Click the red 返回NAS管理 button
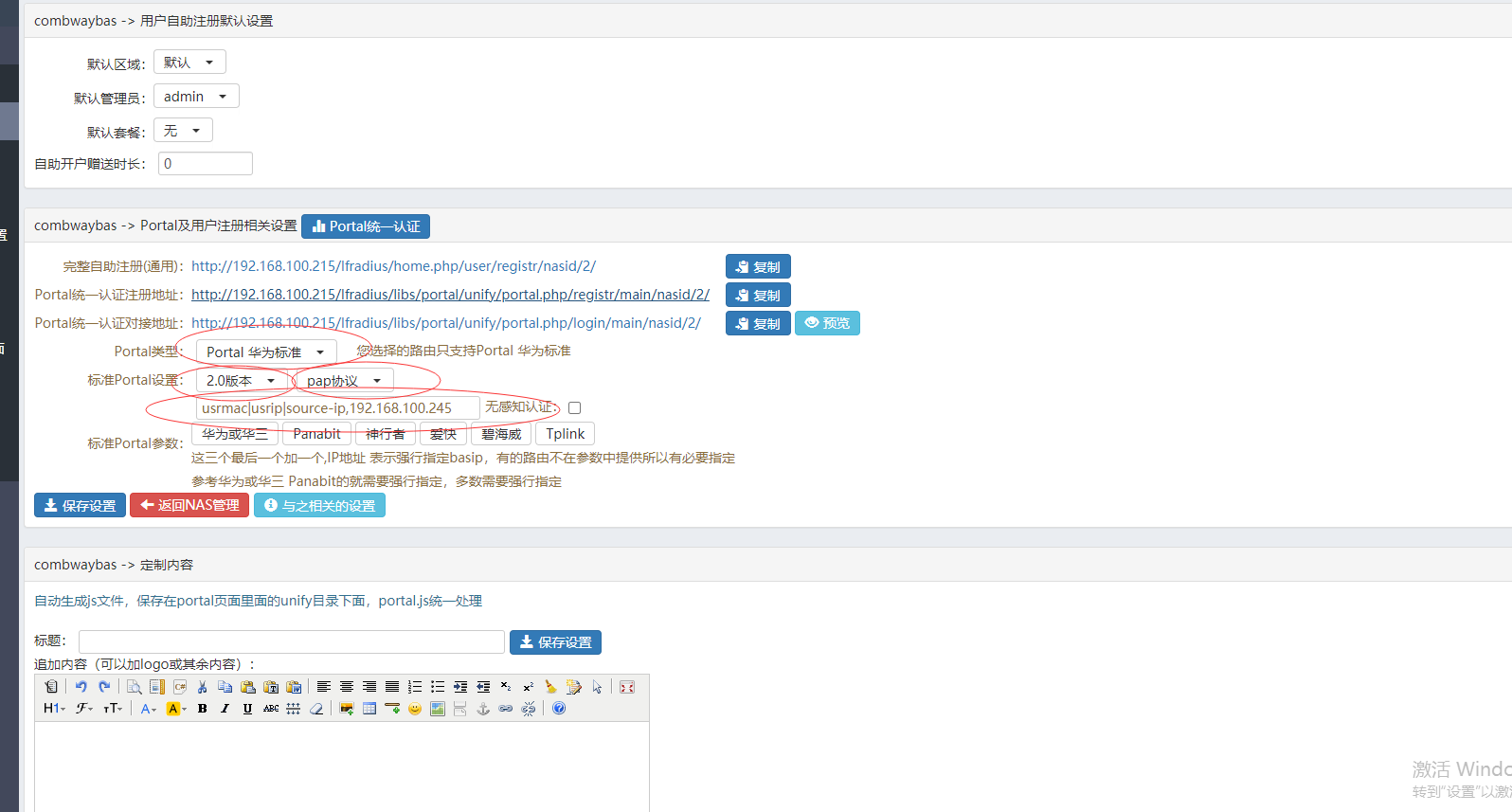This screenshot has width=1512, height=812. click(x=189, y=506)
